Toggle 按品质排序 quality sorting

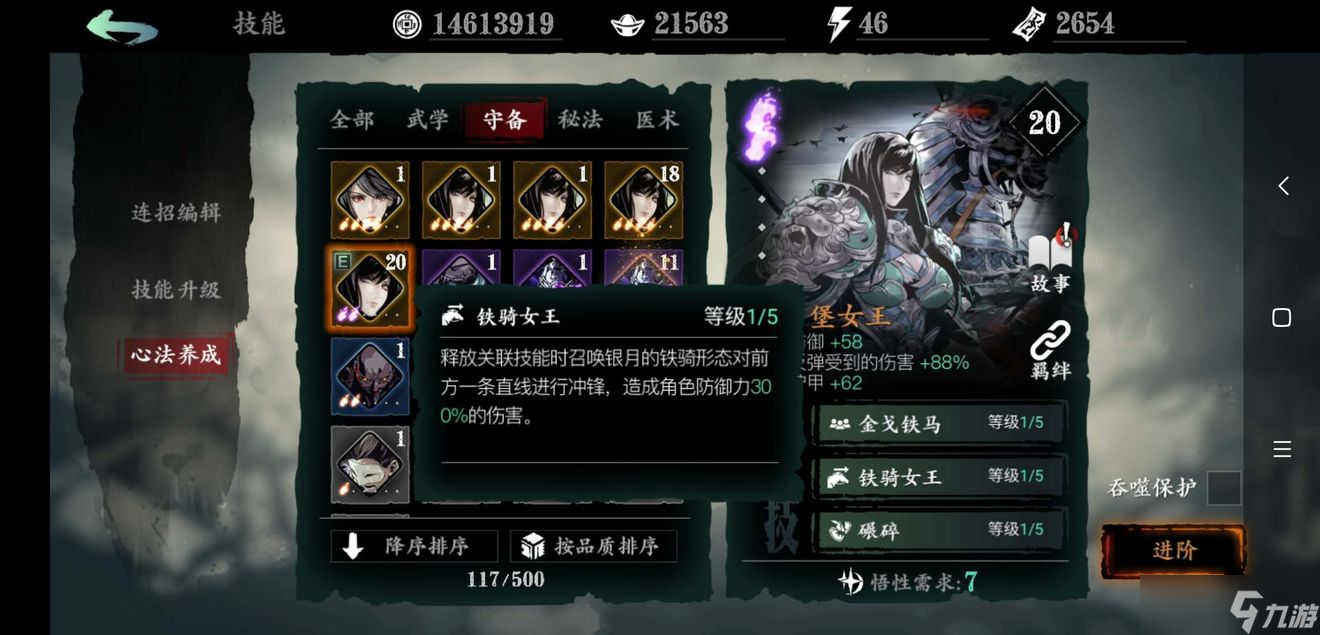coord(593,546)
